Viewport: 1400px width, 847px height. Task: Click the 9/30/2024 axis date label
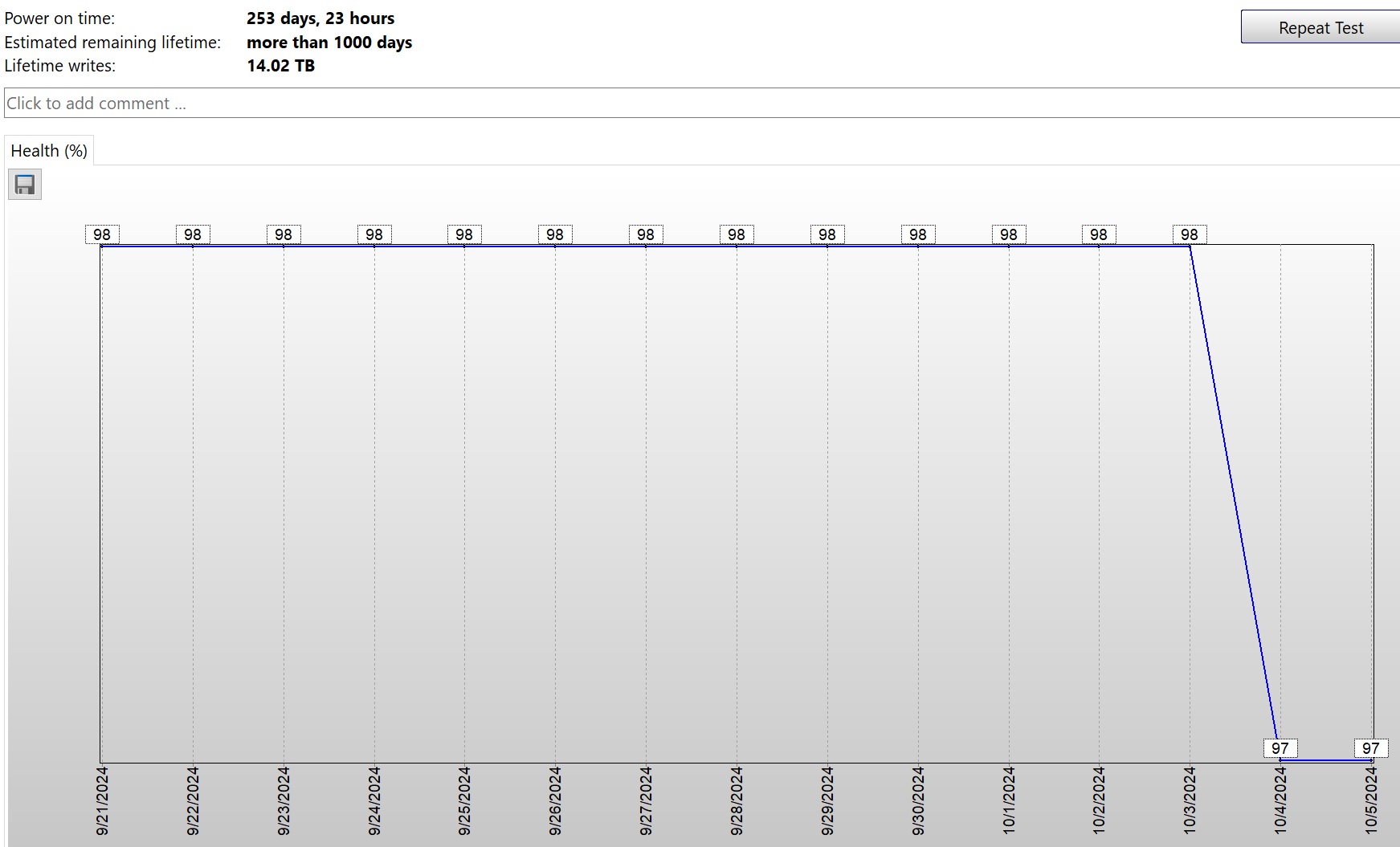point(918,801)
